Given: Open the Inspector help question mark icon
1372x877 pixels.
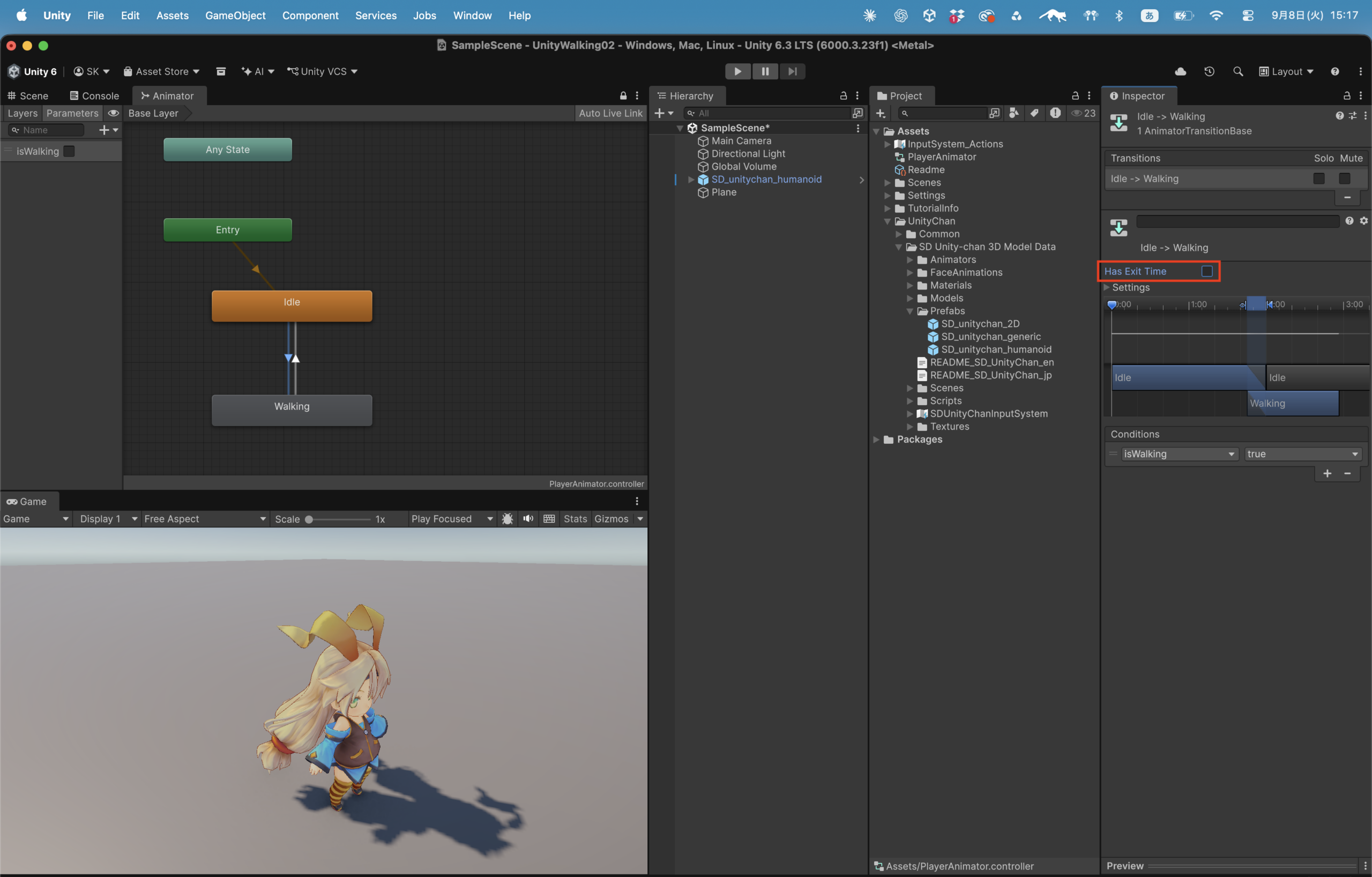Looking at the screenshot, I should point(1339,116).
